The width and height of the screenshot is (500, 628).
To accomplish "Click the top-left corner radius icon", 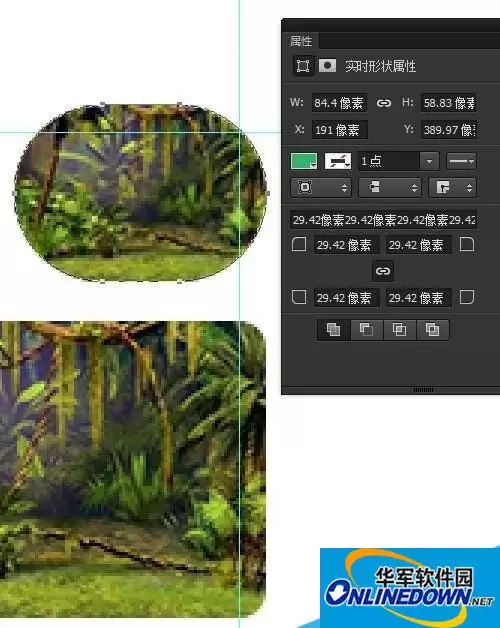I will point(299,244).
